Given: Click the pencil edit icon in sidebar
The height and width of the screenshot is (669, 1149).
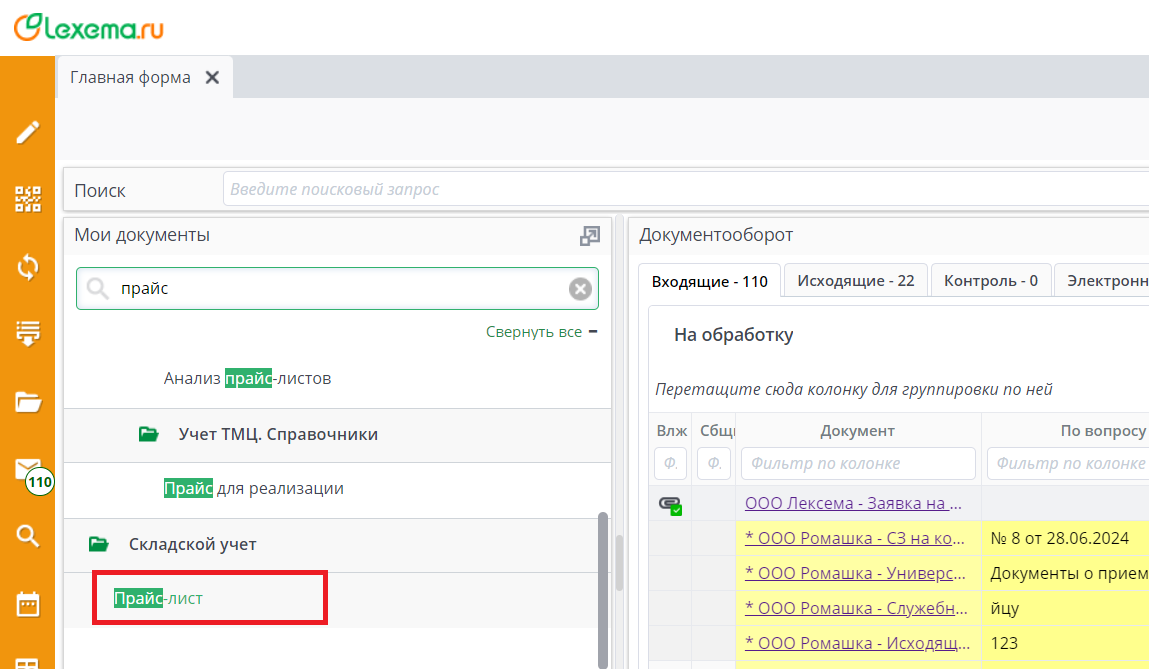Looking at the screenshot, I should [28, 132].
